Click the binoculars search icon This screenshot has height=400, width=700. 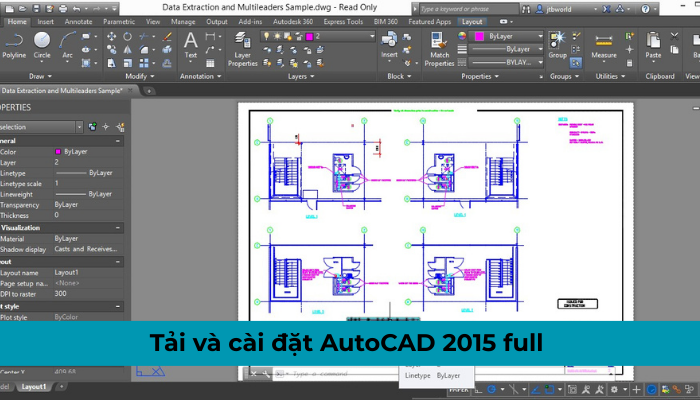click(526, 8)
